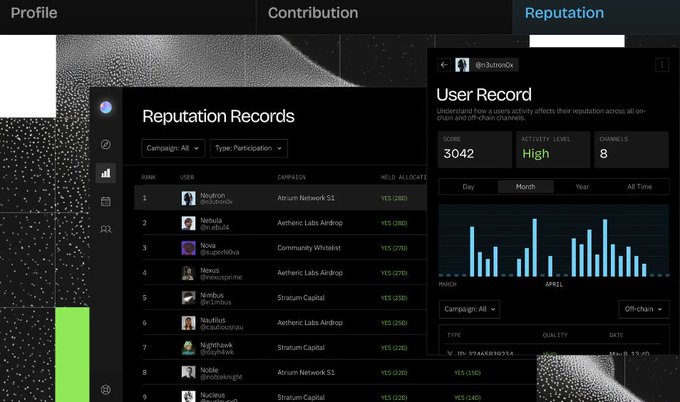The image size is (680, 402).
Task: Click the DATE column header in User Record
Action: (616, 335)
